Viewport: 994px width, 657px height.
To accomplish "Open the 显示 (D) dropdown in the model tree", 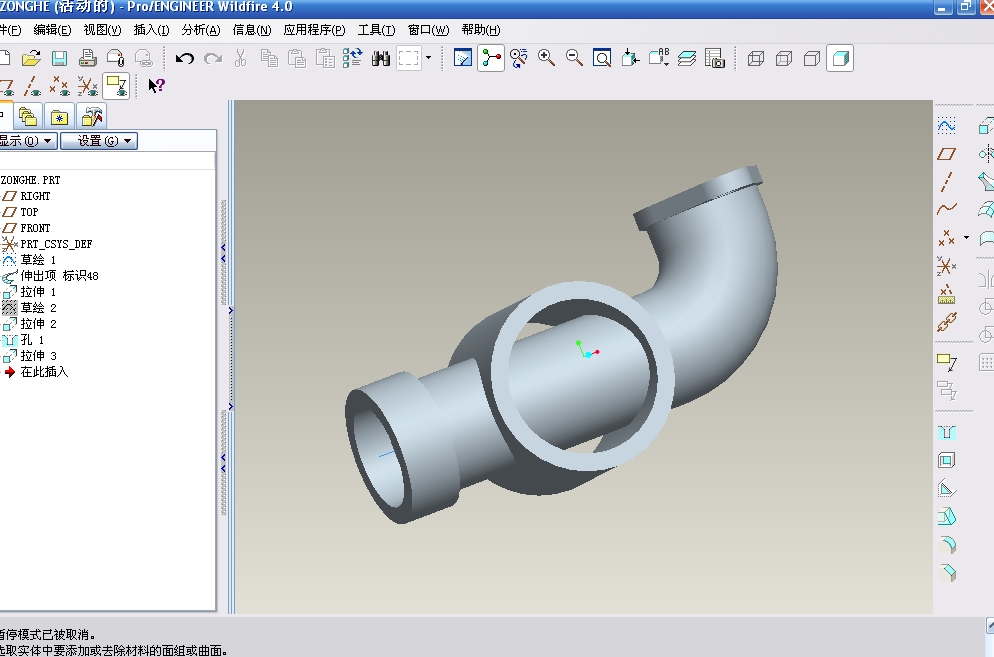I will [x=28, y=141].
